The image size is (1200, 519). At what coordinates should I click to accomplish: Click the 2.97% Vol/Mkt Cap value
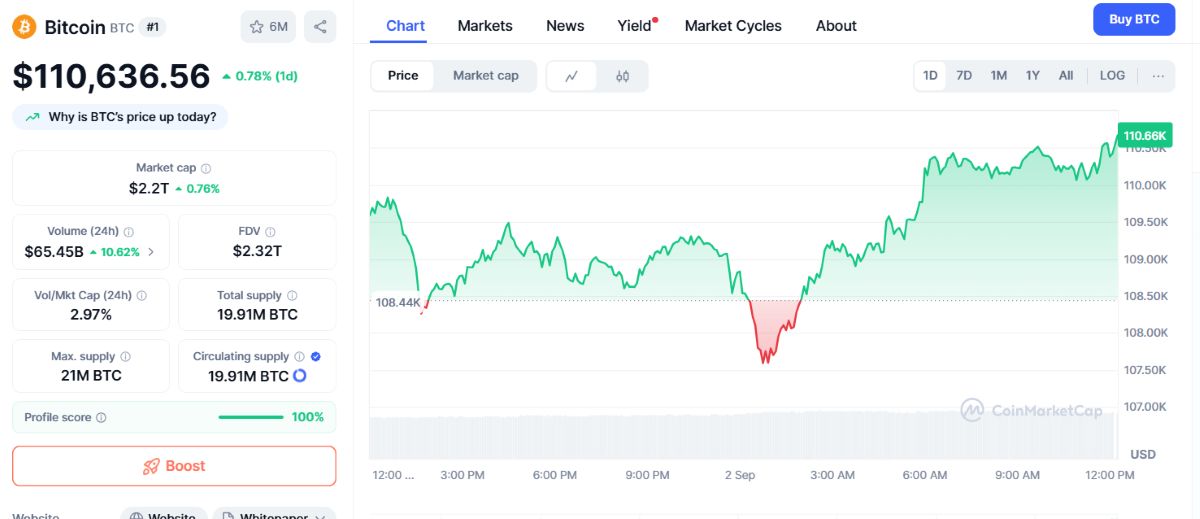pos(91,315)
